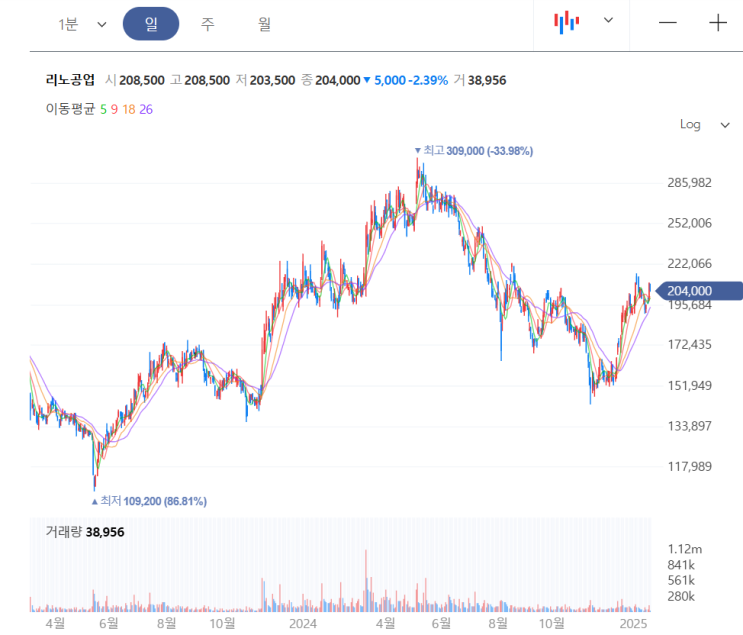Toggle the green 5 moving average

(x=103, y=108)
